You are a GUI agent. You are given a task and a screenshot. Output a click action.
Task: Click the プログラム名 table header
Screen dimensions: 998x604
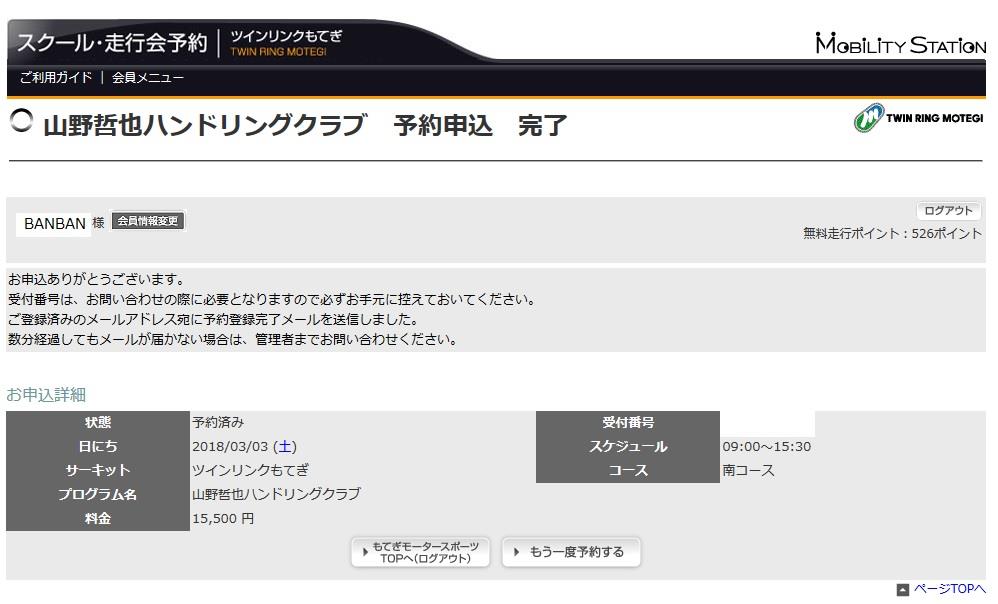point(98,495)
